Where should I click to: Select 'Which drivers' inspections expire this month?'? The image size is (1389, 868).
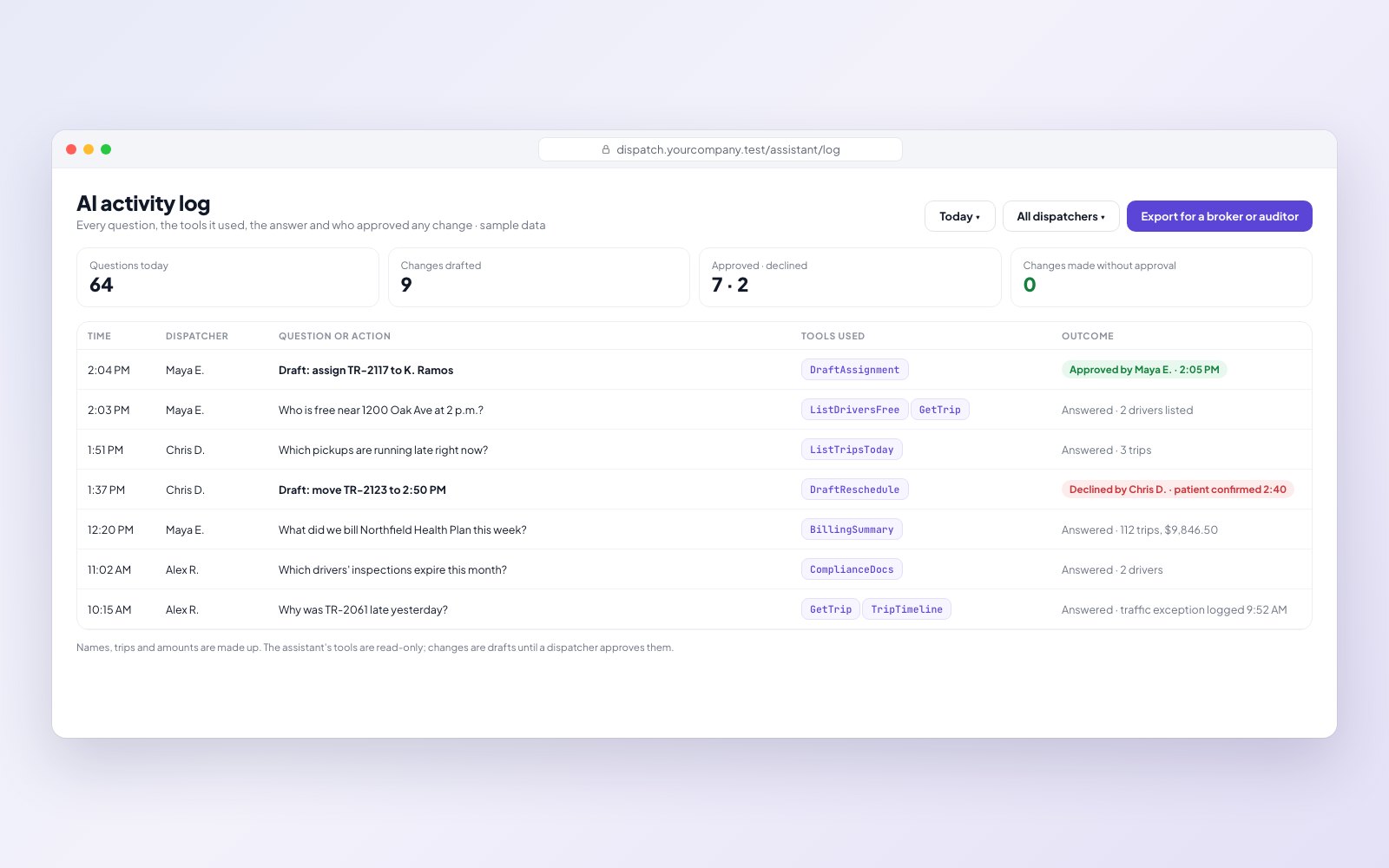coord(392,569)
